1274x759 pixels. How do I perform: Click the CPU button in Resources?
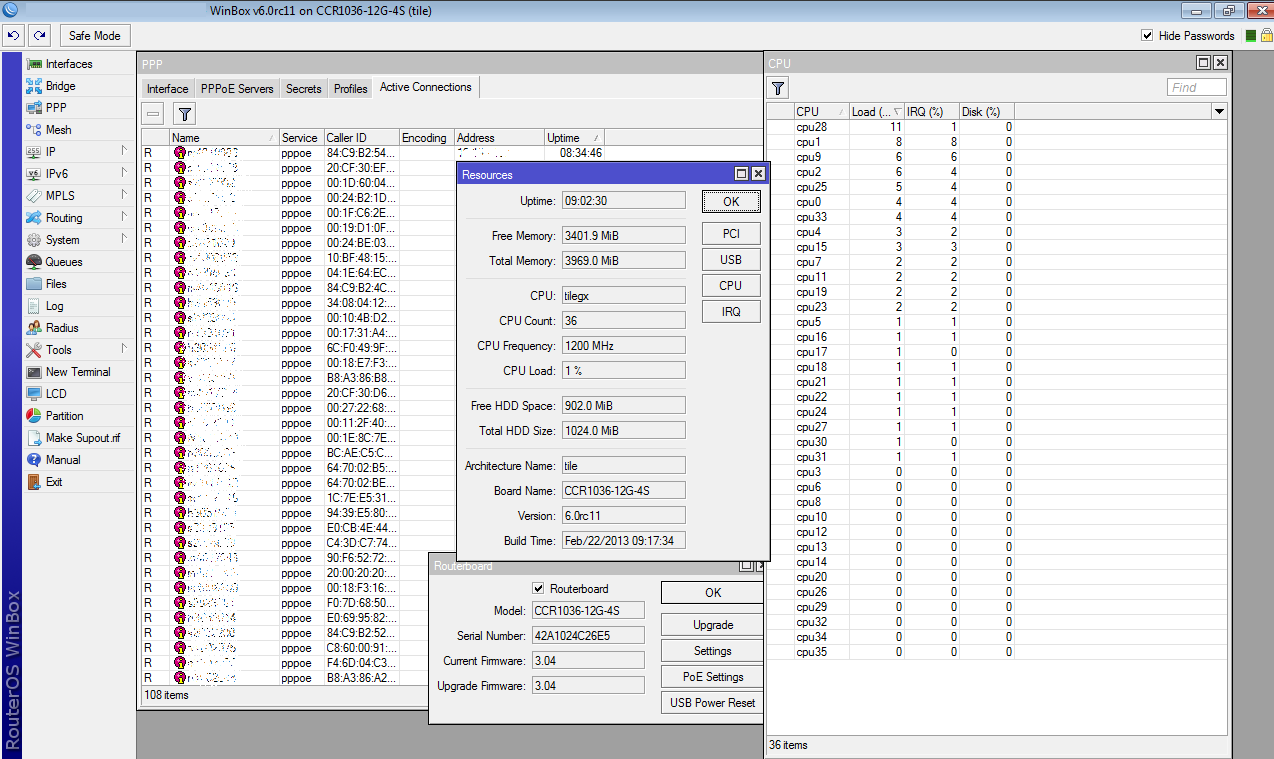pyautogui.click(x=731, y=285)
